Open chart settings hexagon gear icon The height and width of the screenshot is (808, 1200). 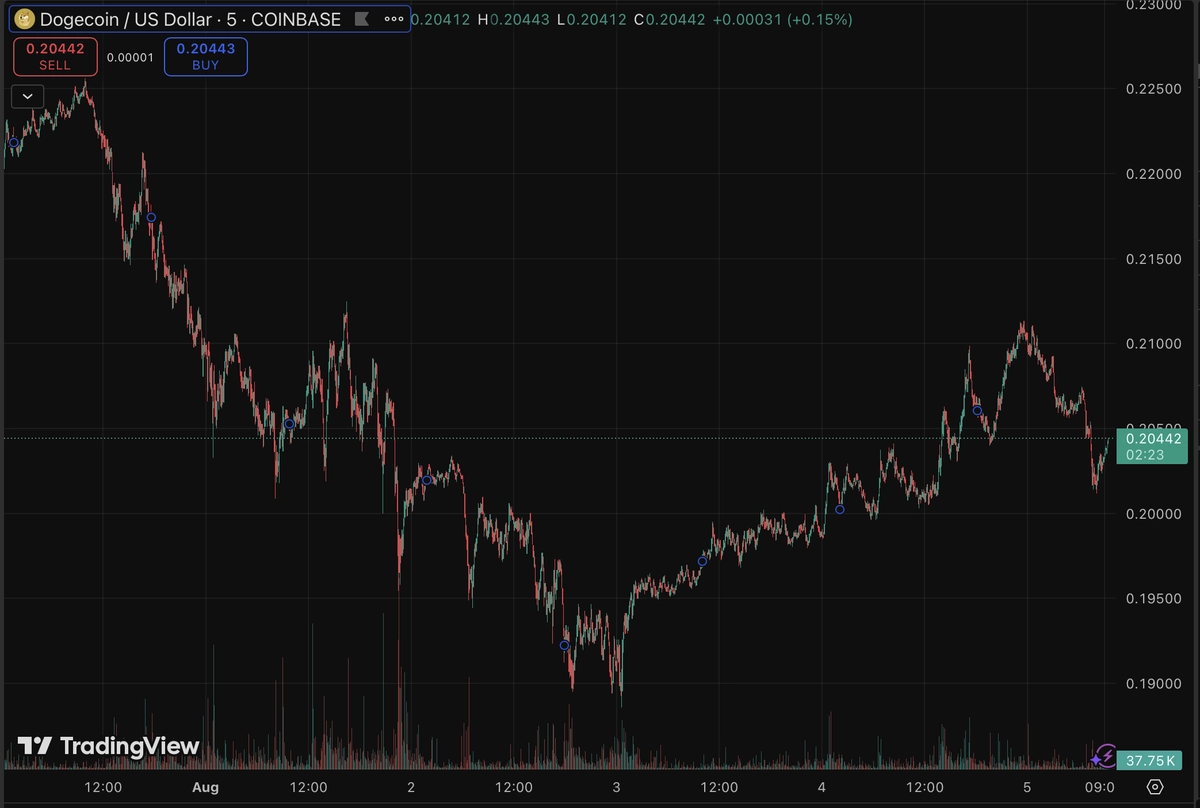1155,787
